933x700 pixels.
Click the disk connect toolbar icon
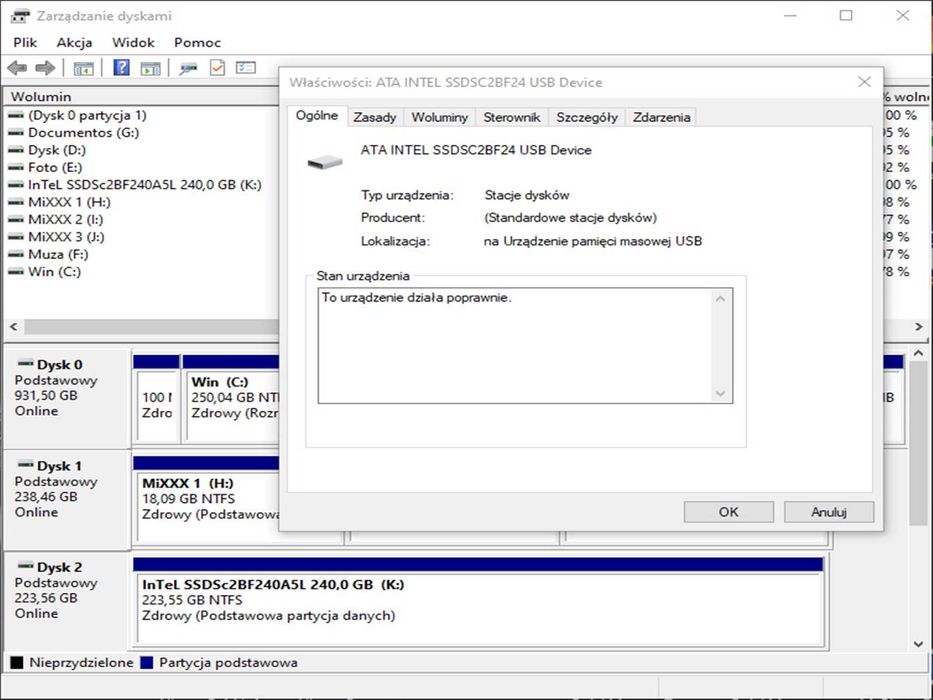189,68
